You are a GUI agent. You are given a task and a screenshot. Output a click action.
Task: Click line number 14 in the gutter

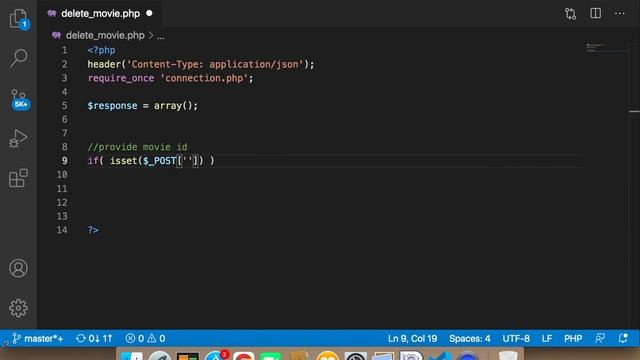tap(62, 230)
